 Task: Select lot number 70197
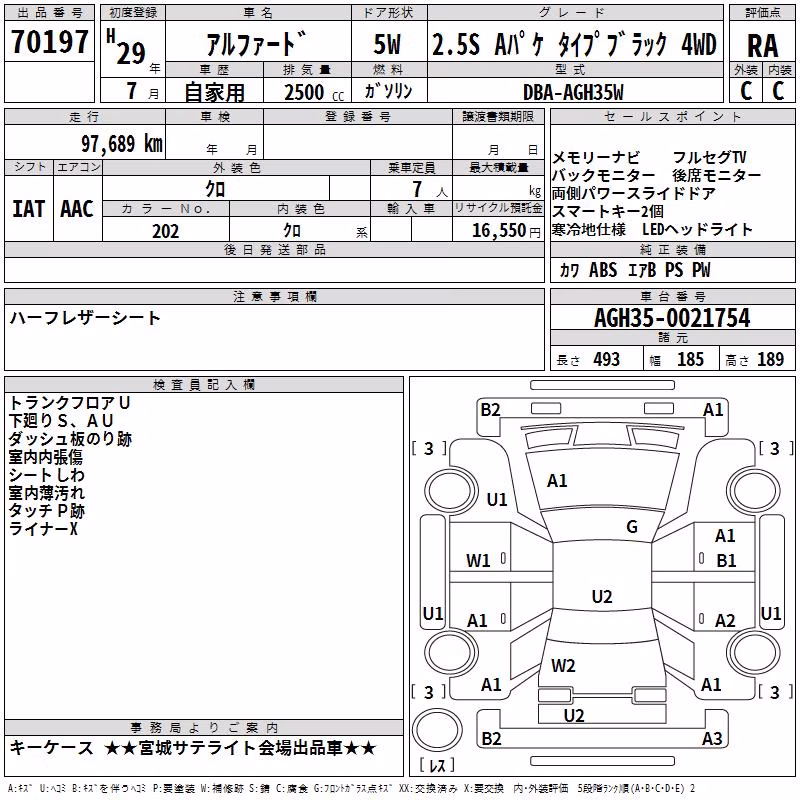tap(49, 42)
